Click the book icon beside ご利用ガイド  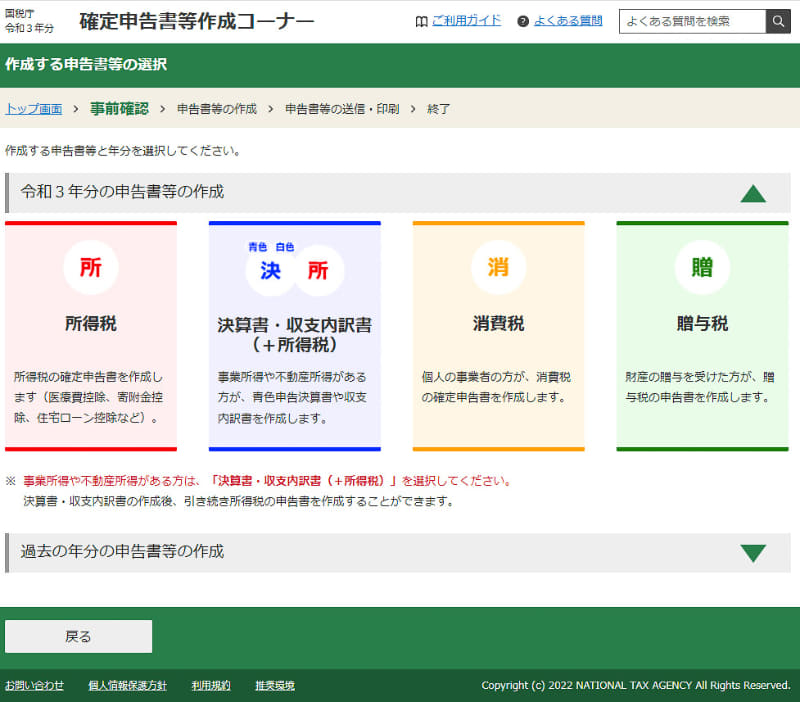tap(422, 20)
